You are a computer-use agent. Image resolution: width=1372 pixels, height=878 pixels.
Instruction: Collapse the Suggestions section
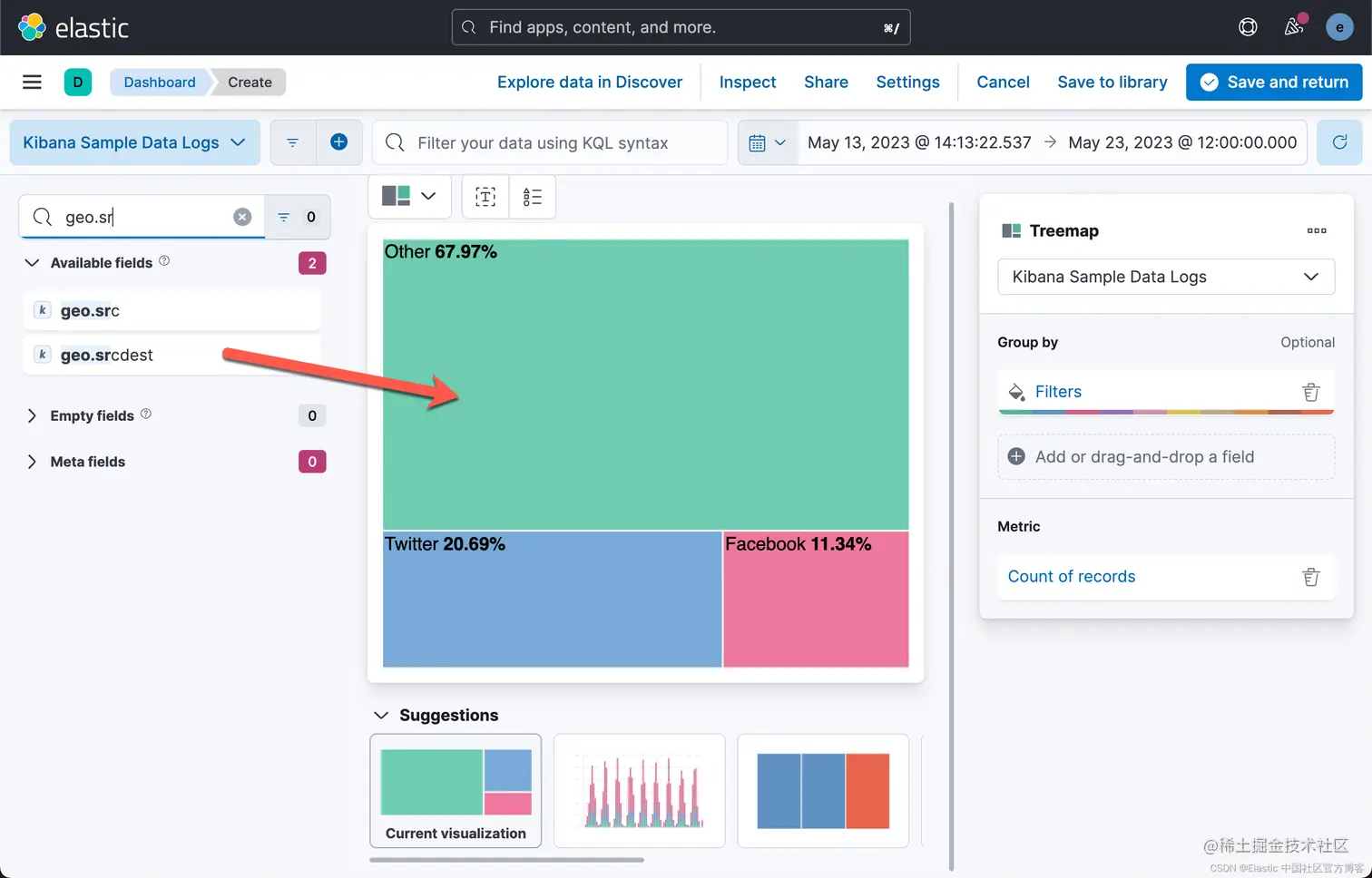pos(381,715)
